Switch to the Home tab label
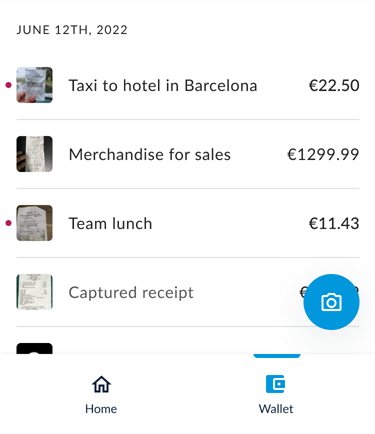The width and height of the screenshot is (375, 434). [x=101, y=409]
